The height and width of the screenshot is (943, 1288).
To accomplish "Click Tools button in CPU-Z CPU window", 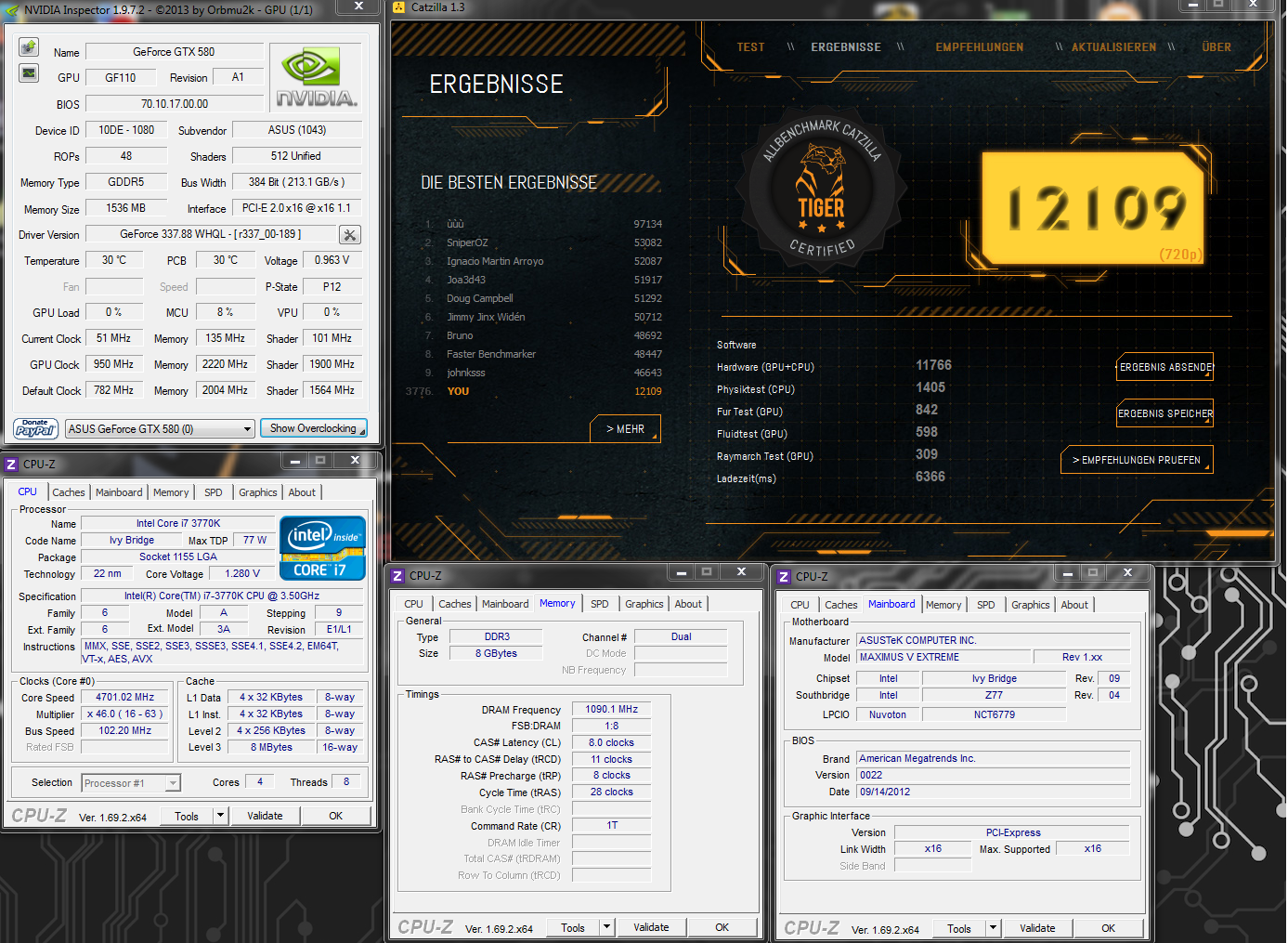I will coord(187,816).
